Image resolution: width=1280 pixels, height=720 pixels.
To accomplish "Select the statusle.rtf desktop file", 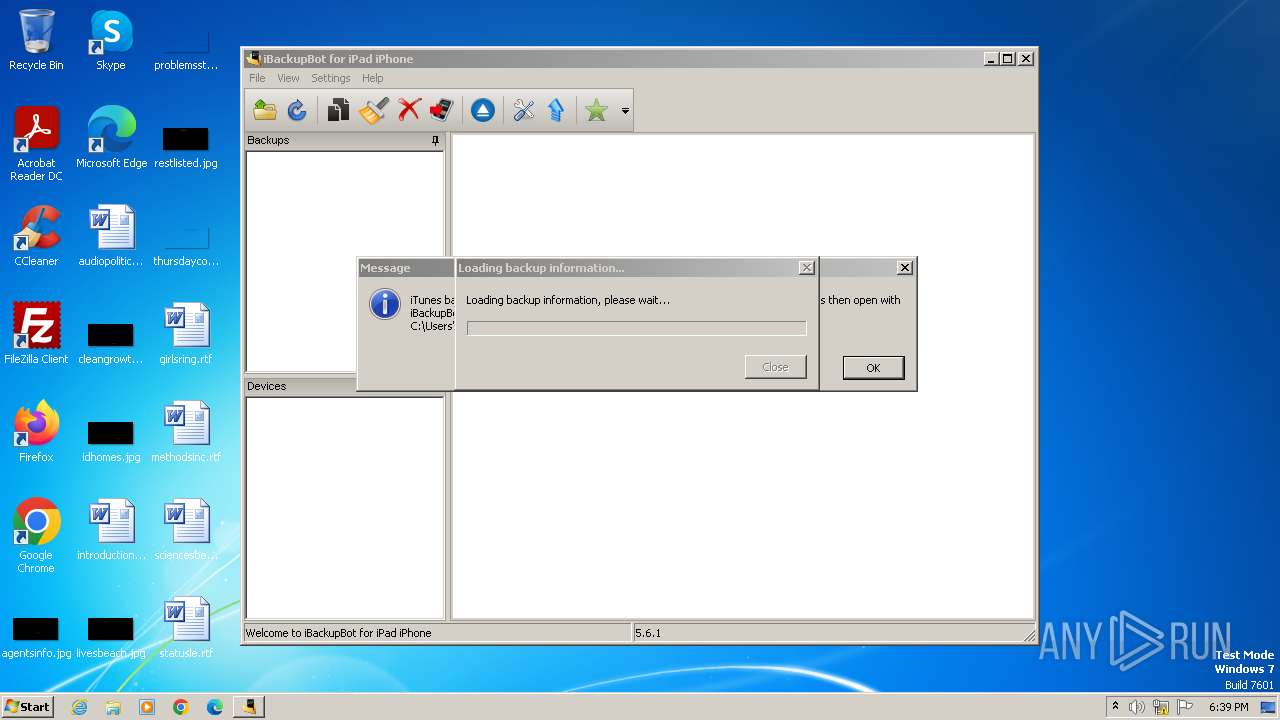I will [186, 628].
